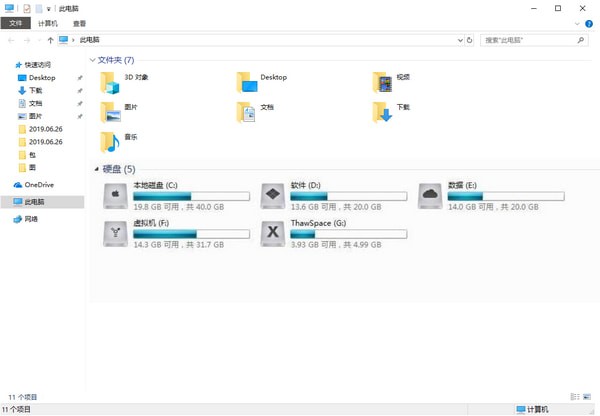
Task: Open the Desktop folder in the folders section
Action: pos(247,83)
